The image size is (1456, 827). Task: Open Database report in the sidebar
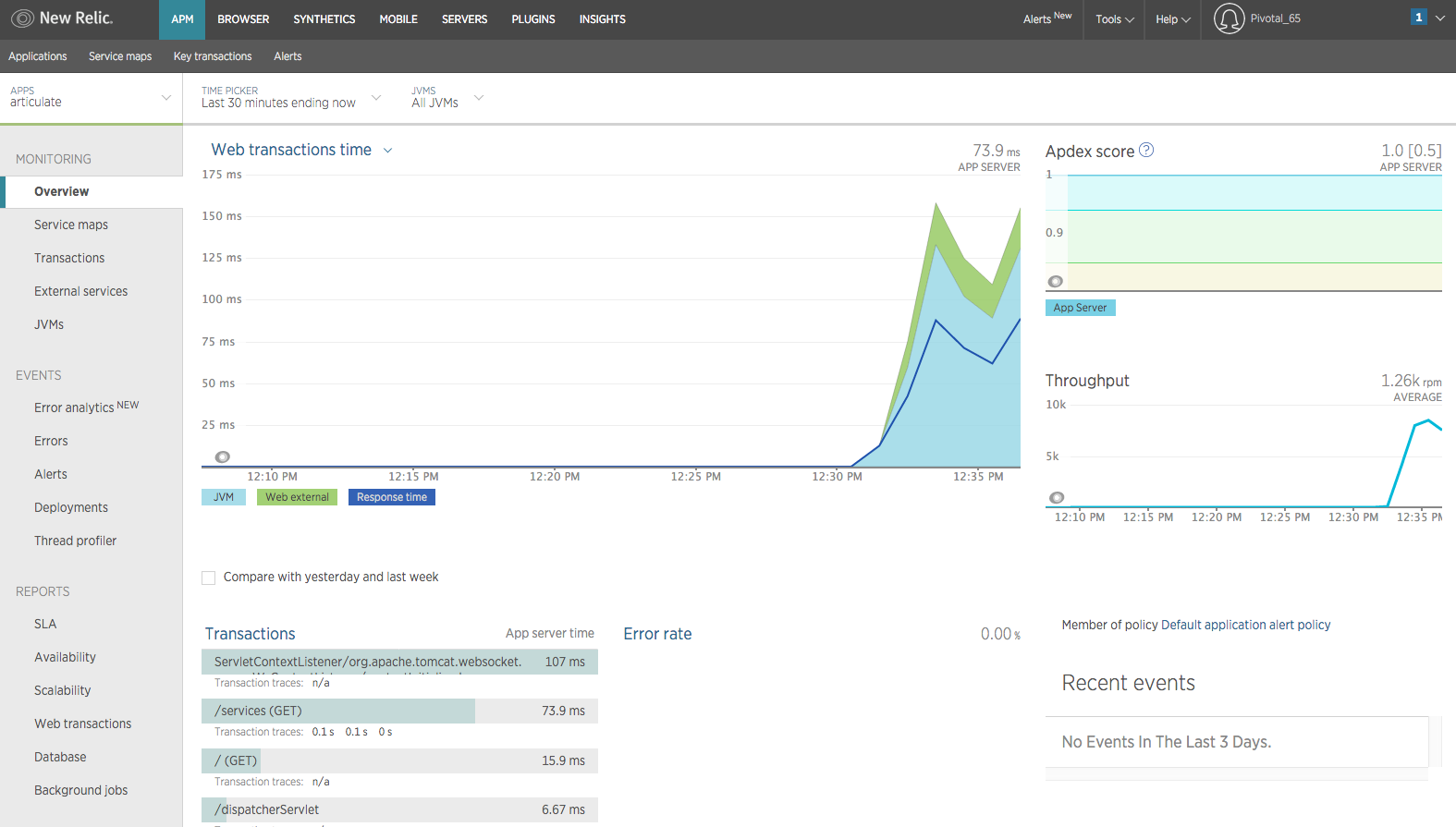[60, 757]
